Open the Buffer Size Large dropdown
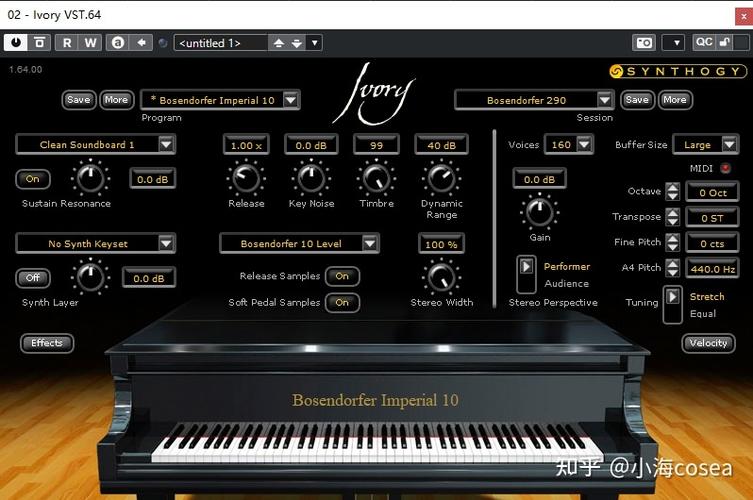The height and width of the screenshot is (500, 753). (729, 144)
